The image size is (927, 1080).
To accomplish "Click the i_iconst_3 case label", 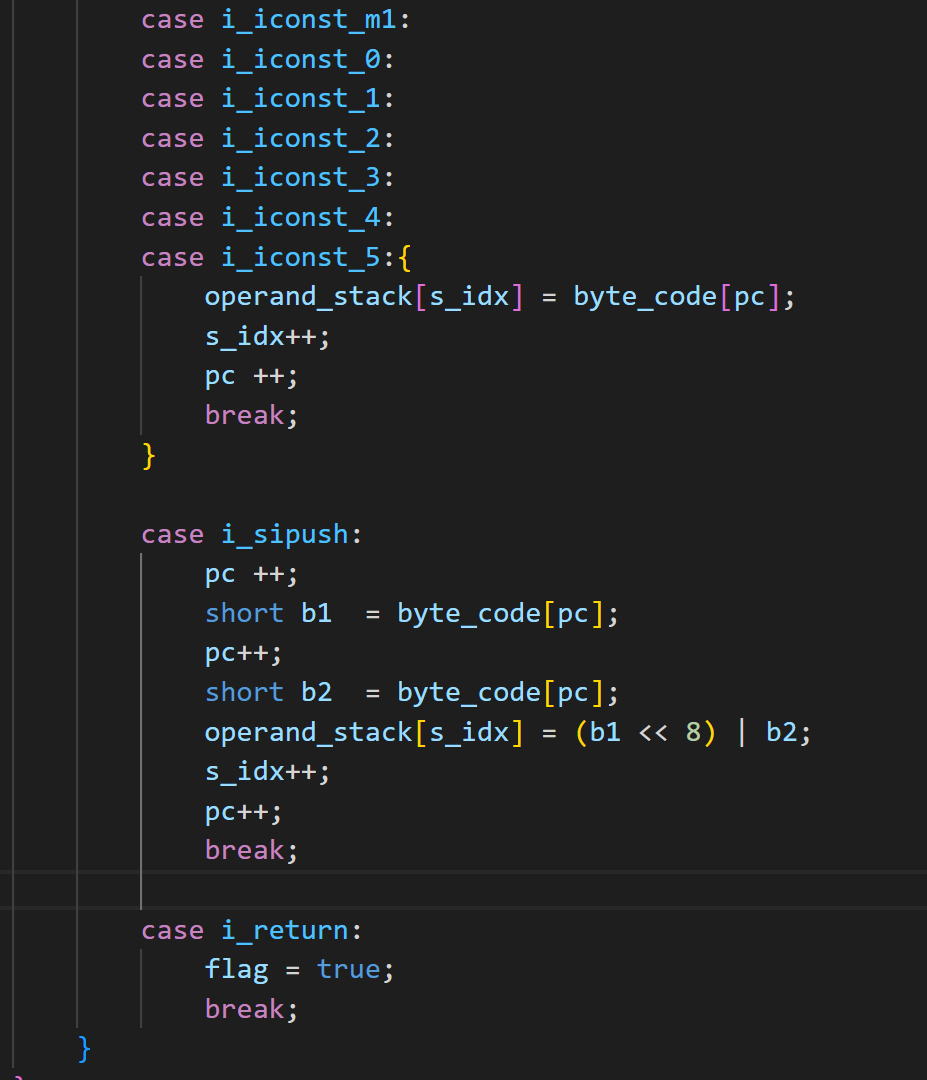I will (x=301, y=178).
